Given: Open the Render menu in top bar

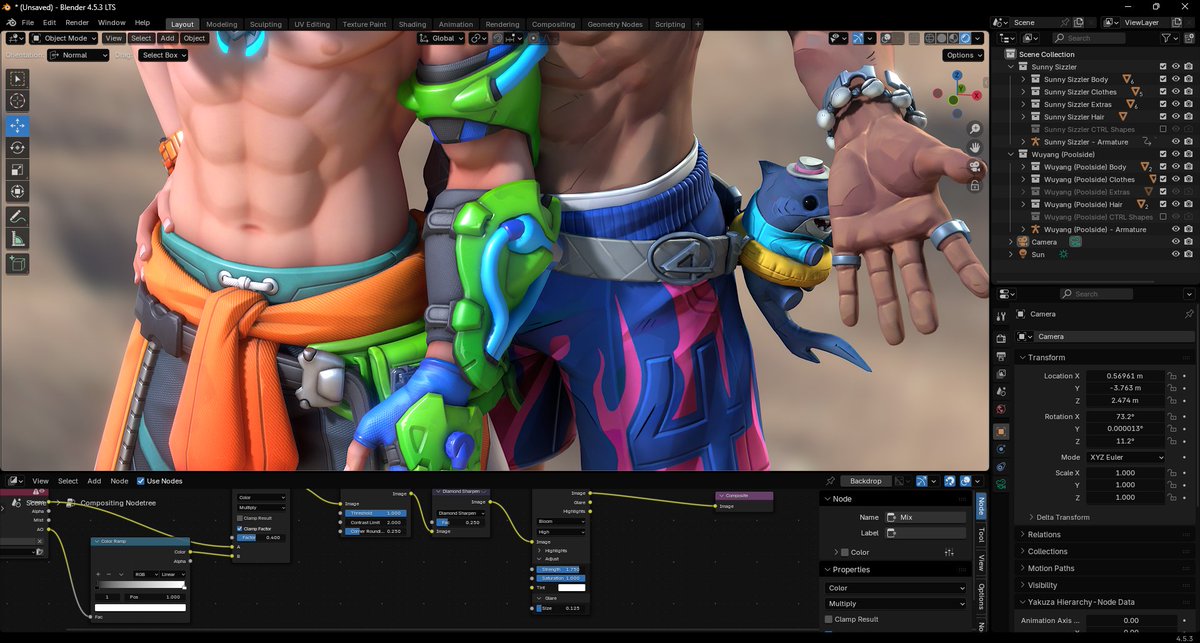Looking at the screenshot, I should (77, 22).
